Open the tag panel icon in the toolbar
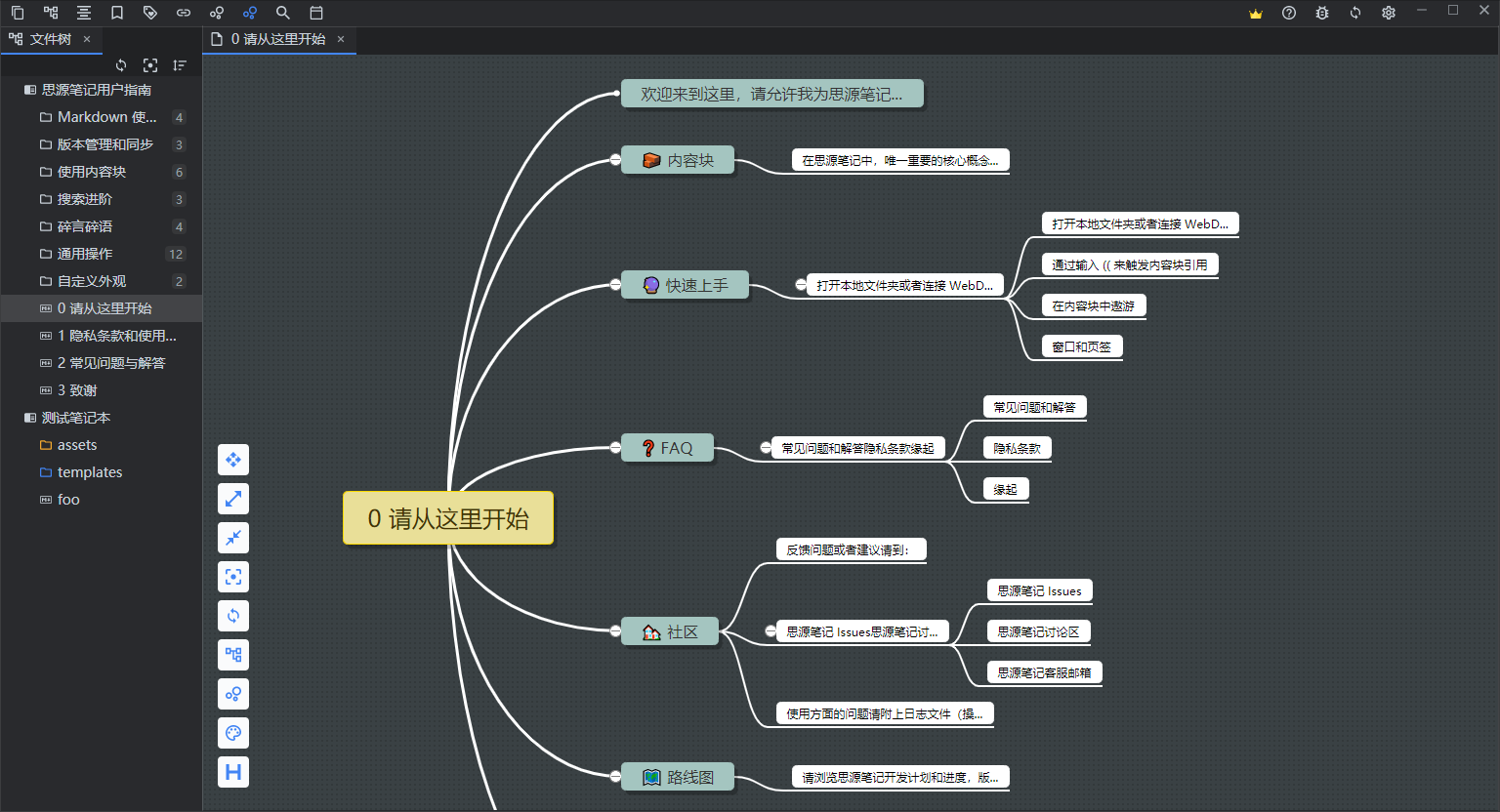 (150, 13)
